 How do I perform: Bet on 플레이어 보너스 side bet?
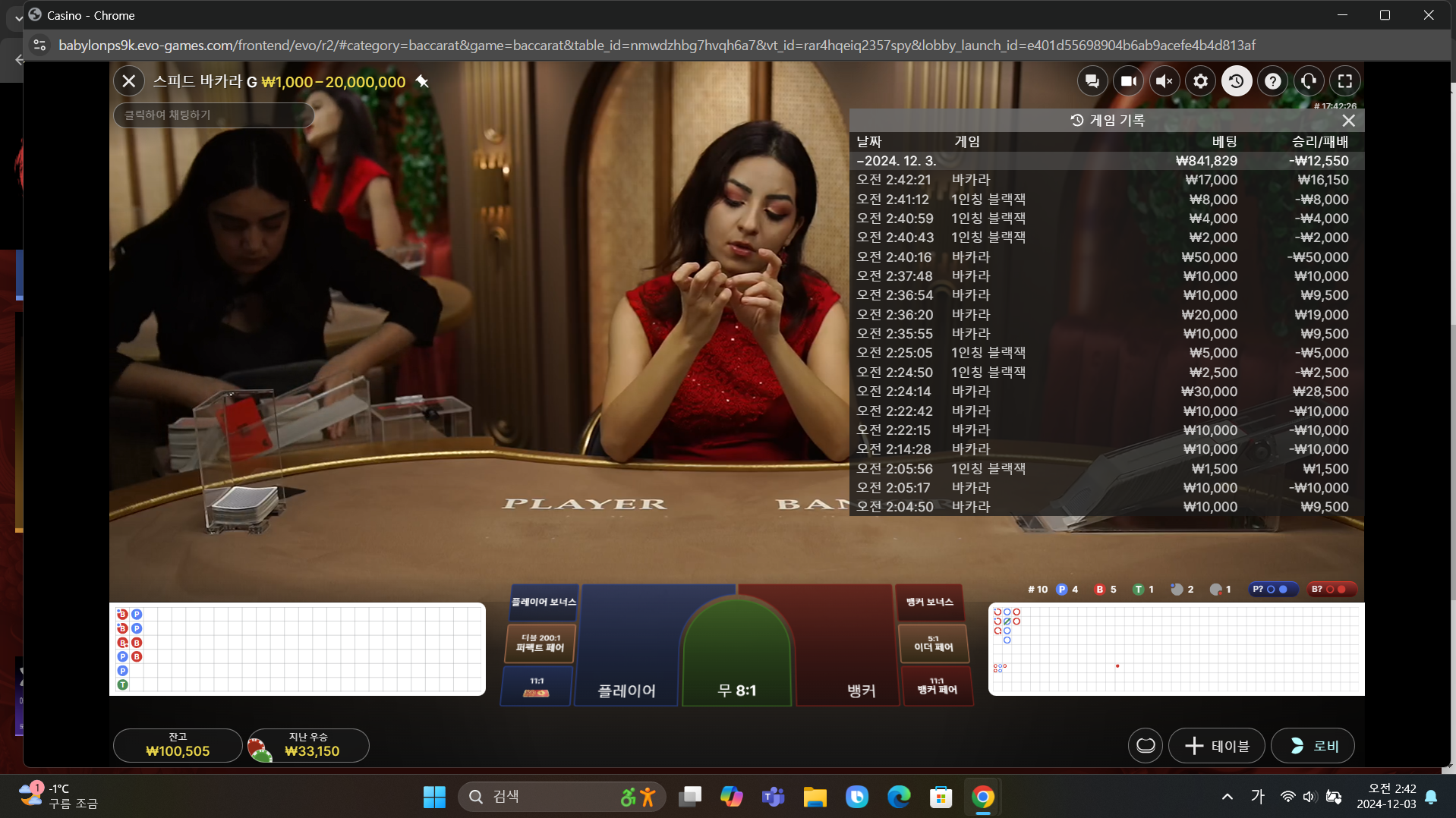point(544,602)
